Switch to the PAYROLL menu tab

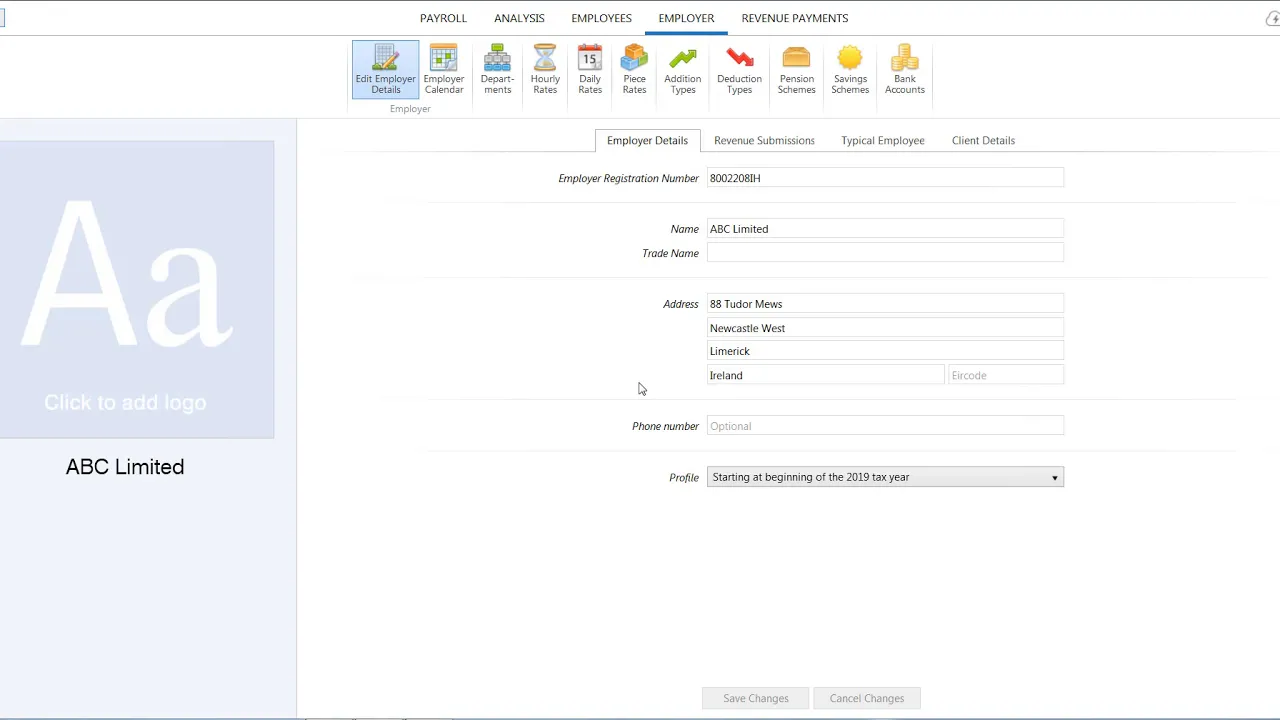click(443, 18)
